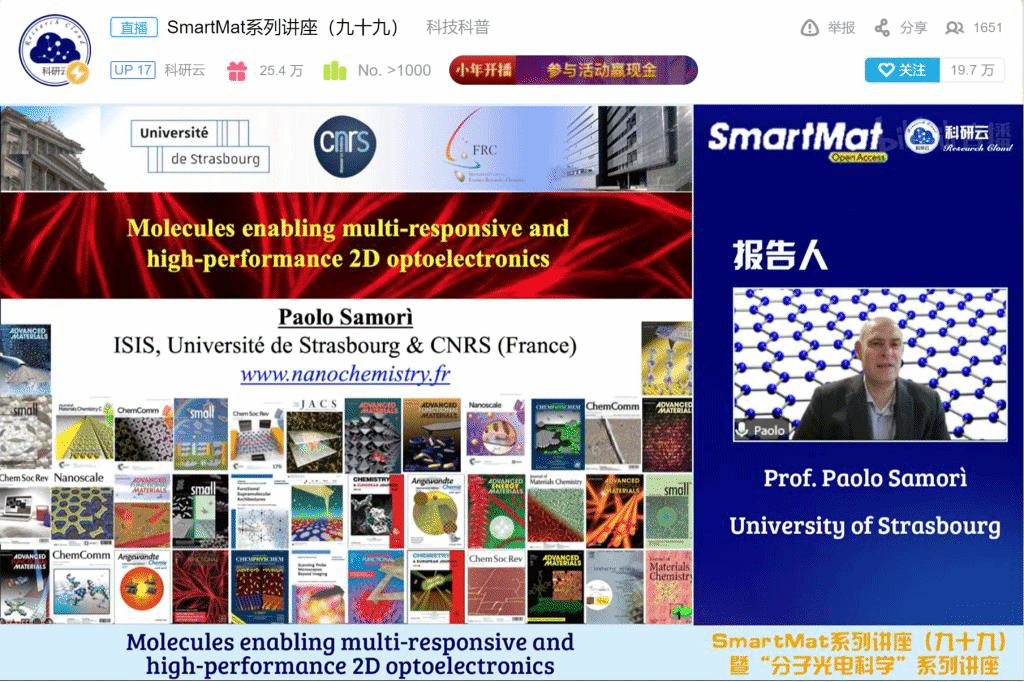Click the heart icon on 关注 button
The height and width of the screenshot is (682, 1024).
click(886, 70)
